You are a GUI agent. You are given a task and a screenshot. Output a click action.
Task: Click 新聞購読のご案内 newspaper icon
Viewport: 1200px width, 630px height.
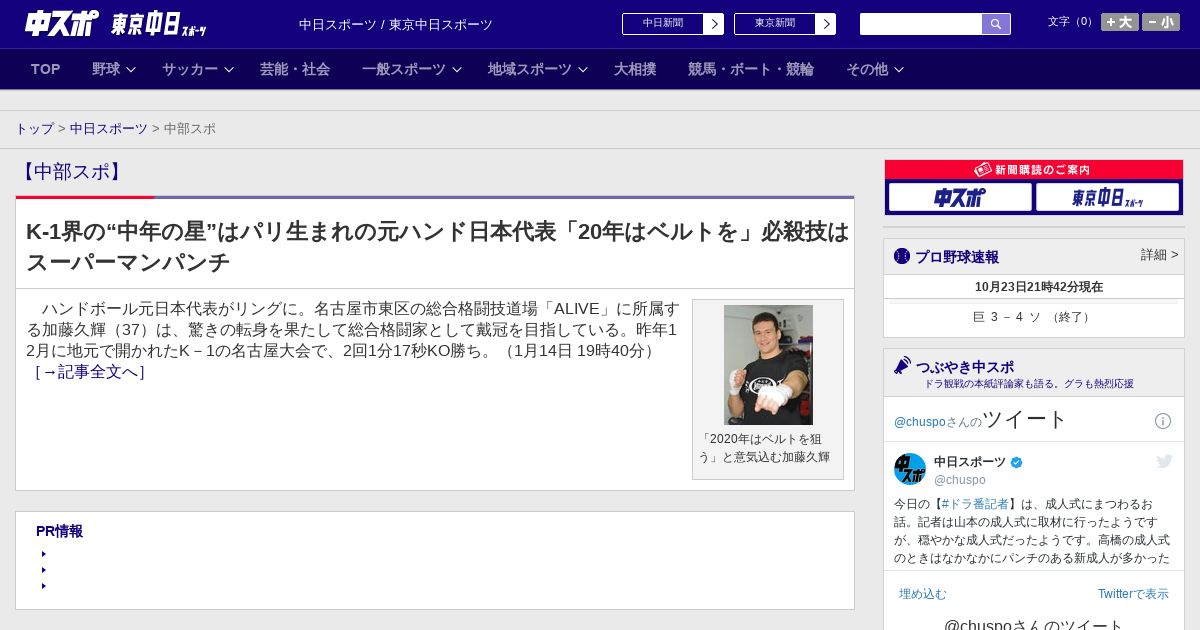(983, 170)
